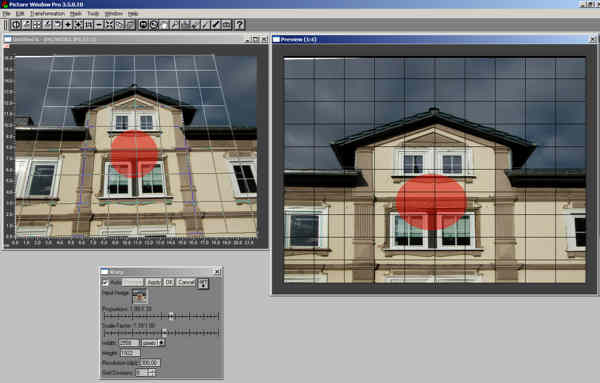Open the Window menu

coord(114,13)
